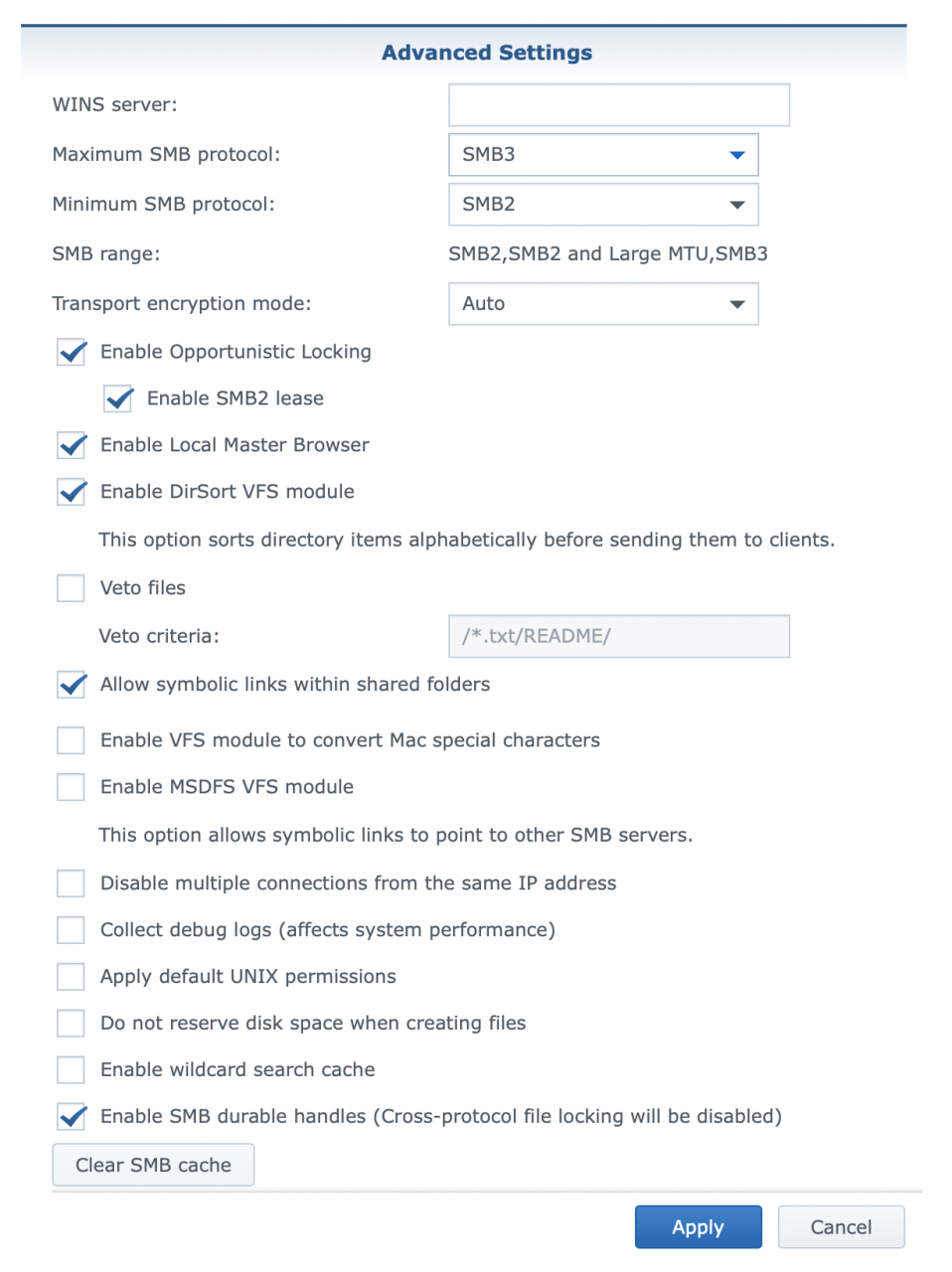Check Apply default UNIX permissions
This screenshot has width=952, height=1272.
click(70, 976)
